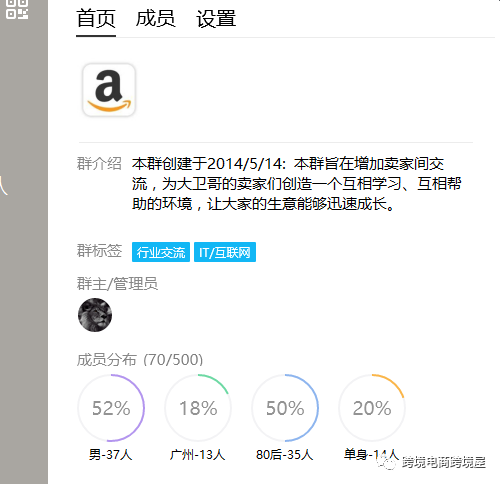
Task: Click the 群介绍 description text
Action: point(296,184)
